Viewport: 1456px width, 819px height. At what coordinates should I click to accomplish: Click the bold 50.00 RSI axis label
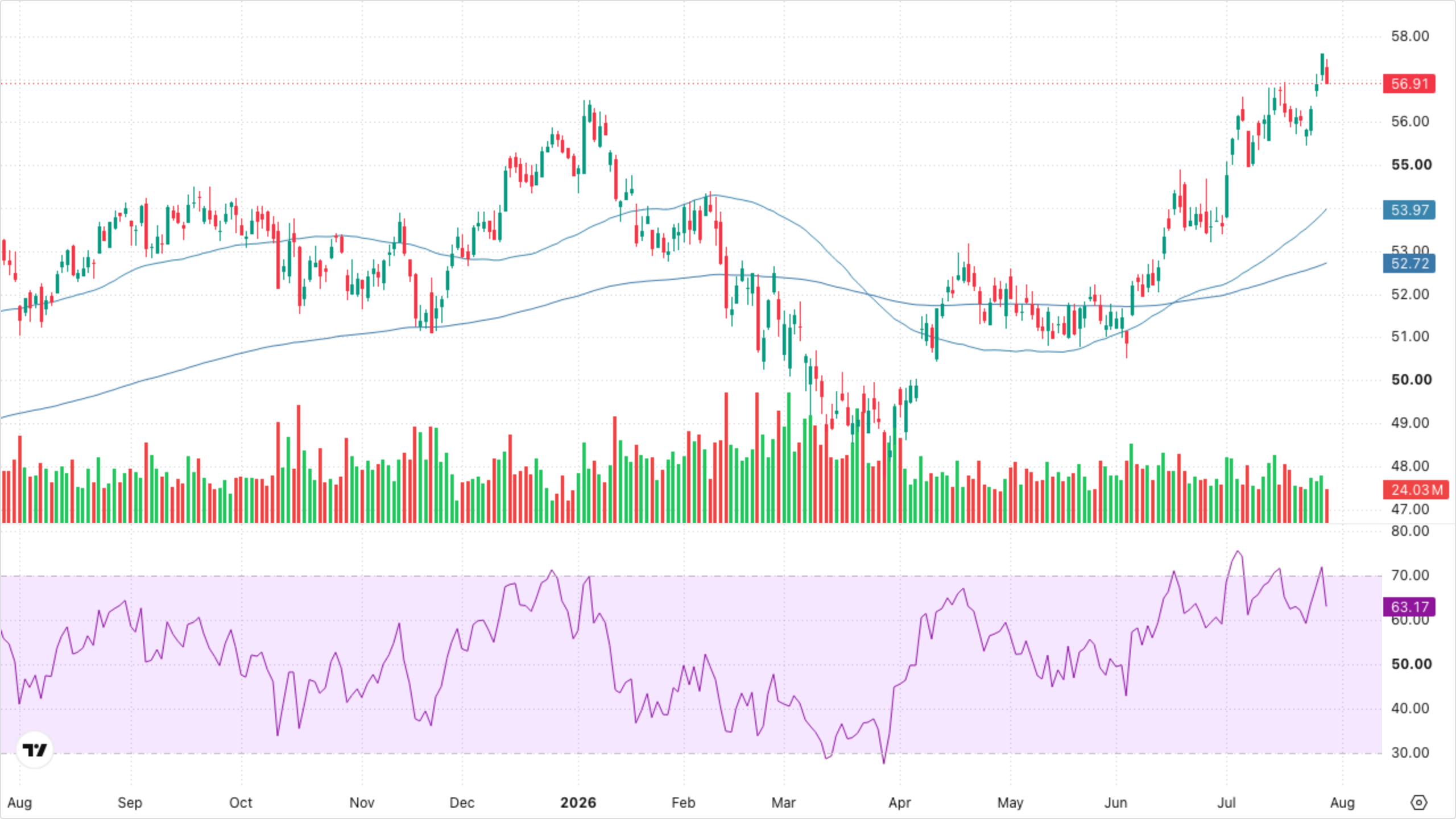click(1412, 664)
